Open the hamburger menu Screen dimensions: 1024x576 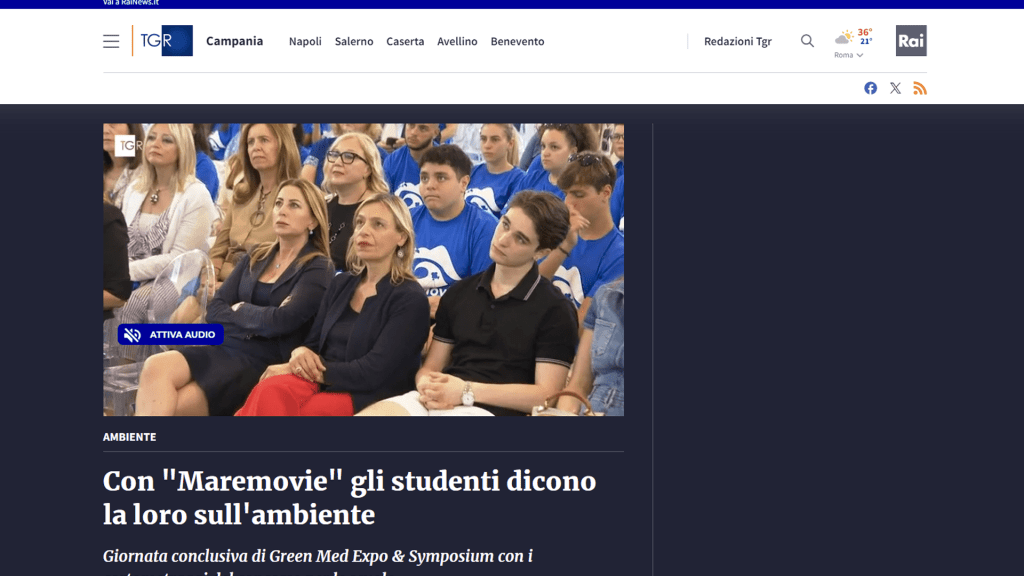click(x=111, y=41)
